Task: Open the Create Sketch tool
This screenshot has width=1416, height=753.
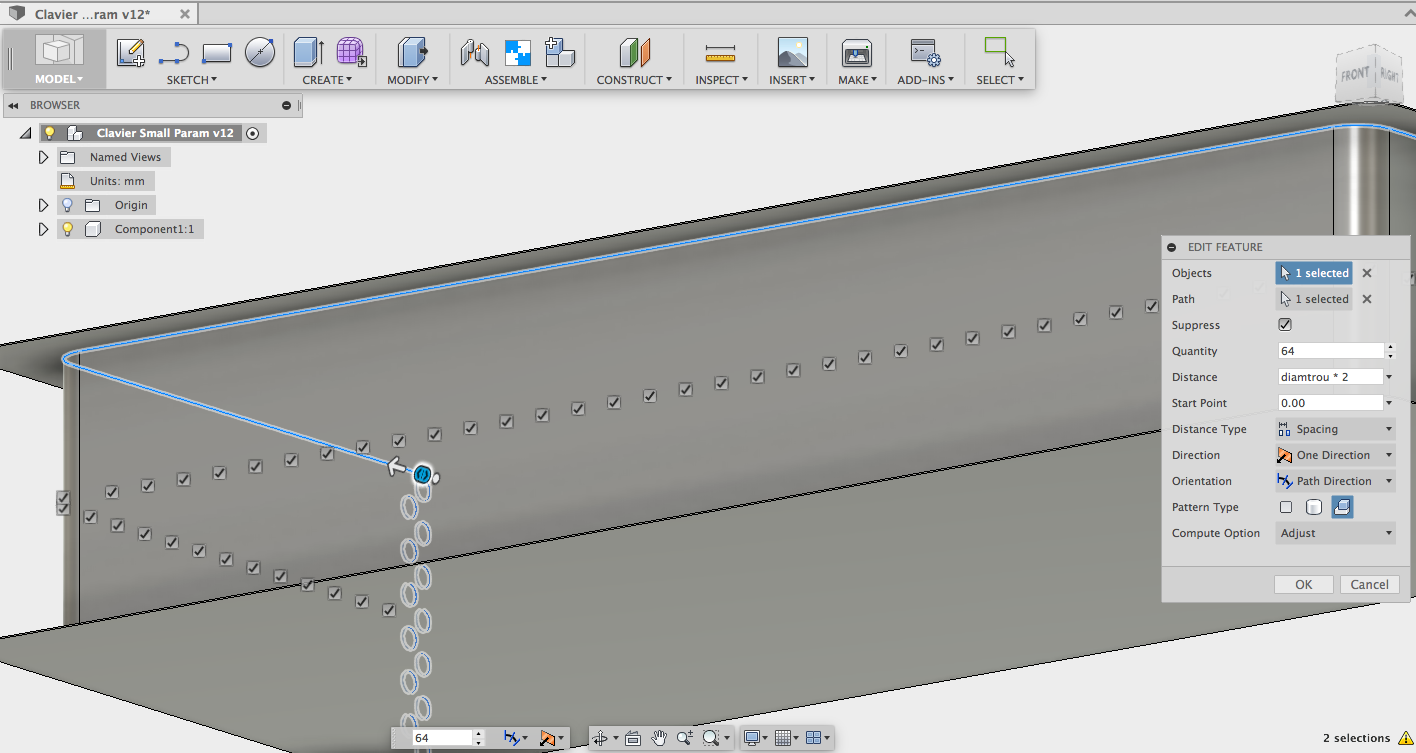Action: pos(130,52)
